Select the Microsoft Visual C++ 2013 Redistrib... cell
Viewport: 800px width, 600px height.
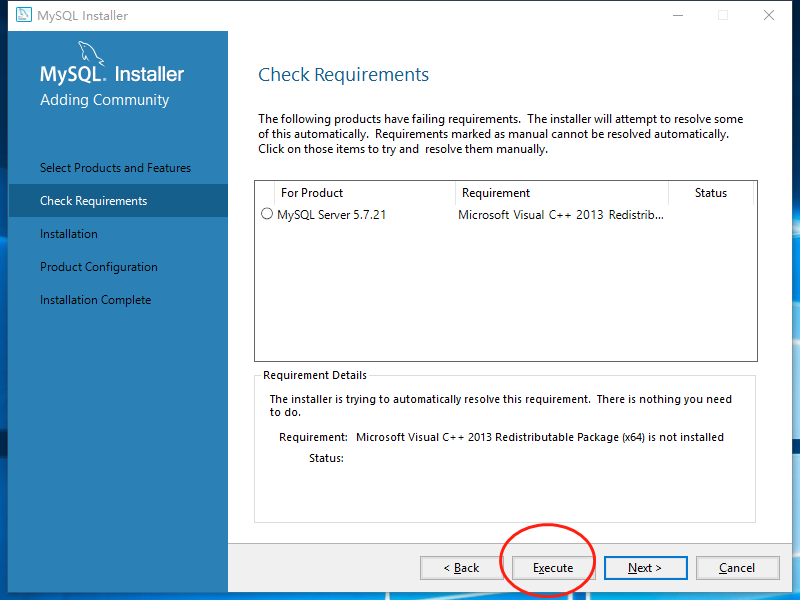tap(561, 215)
